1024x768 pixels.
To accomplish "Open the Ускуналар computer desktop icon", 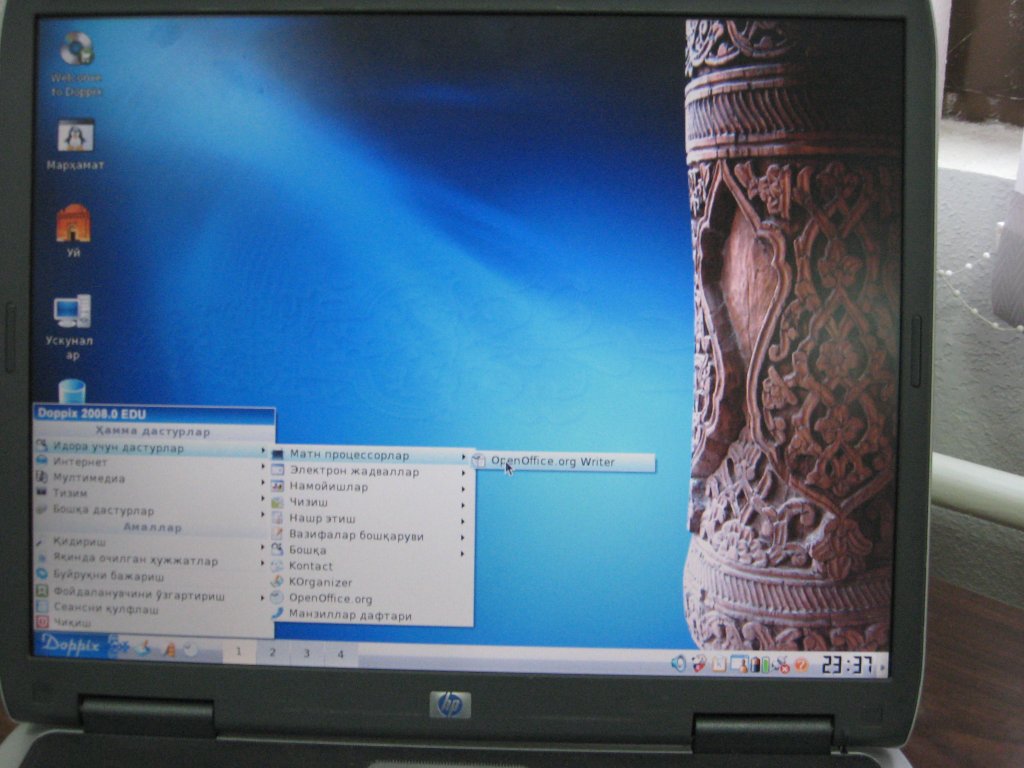I will [71, 327].
